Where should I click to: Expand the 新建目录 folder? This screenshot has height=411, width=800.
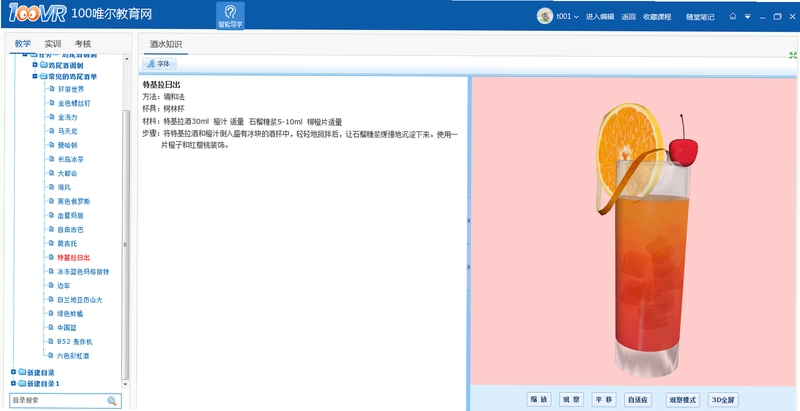pos(13,372)
